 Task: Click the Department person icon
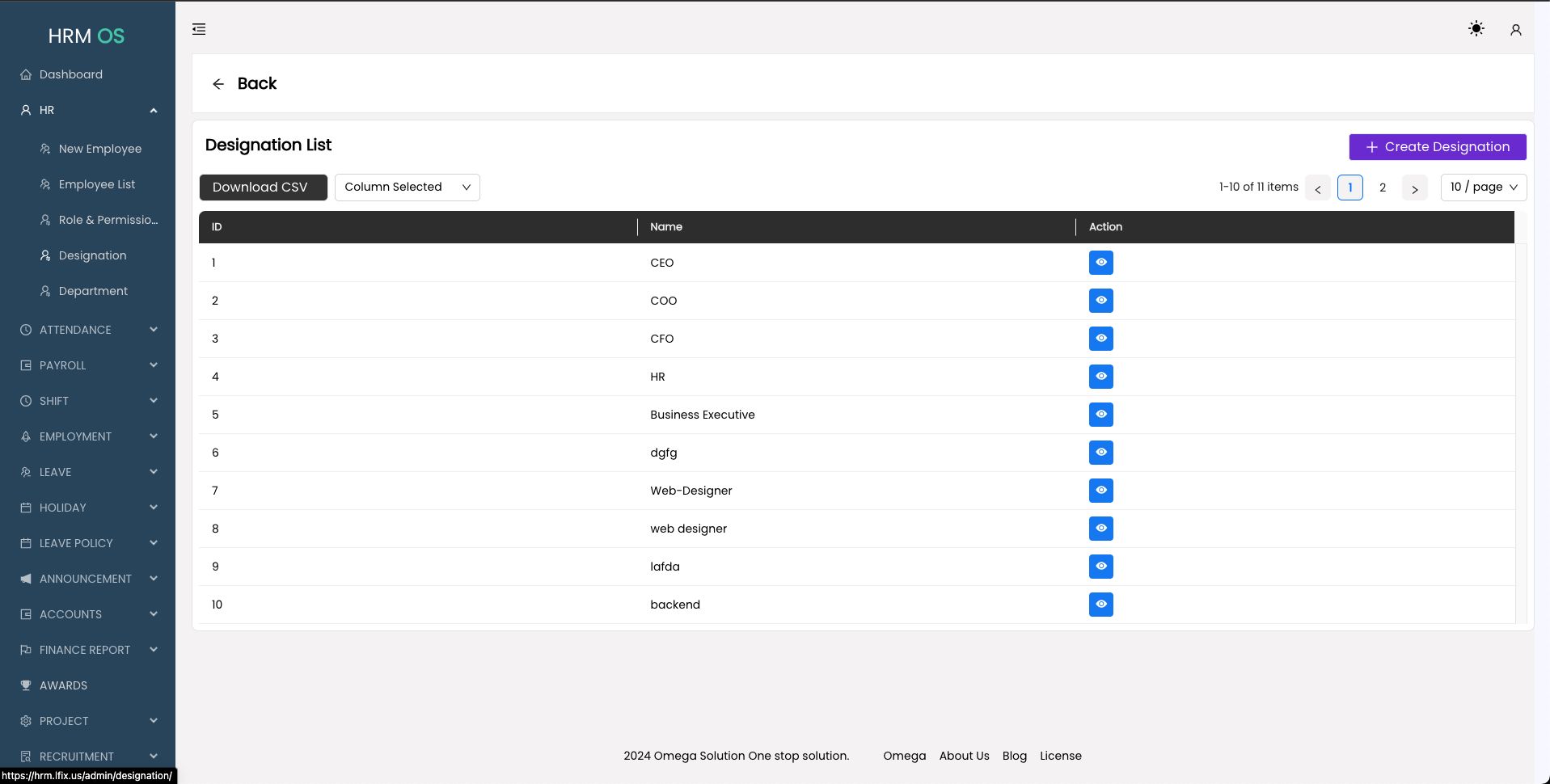(45, 291)
